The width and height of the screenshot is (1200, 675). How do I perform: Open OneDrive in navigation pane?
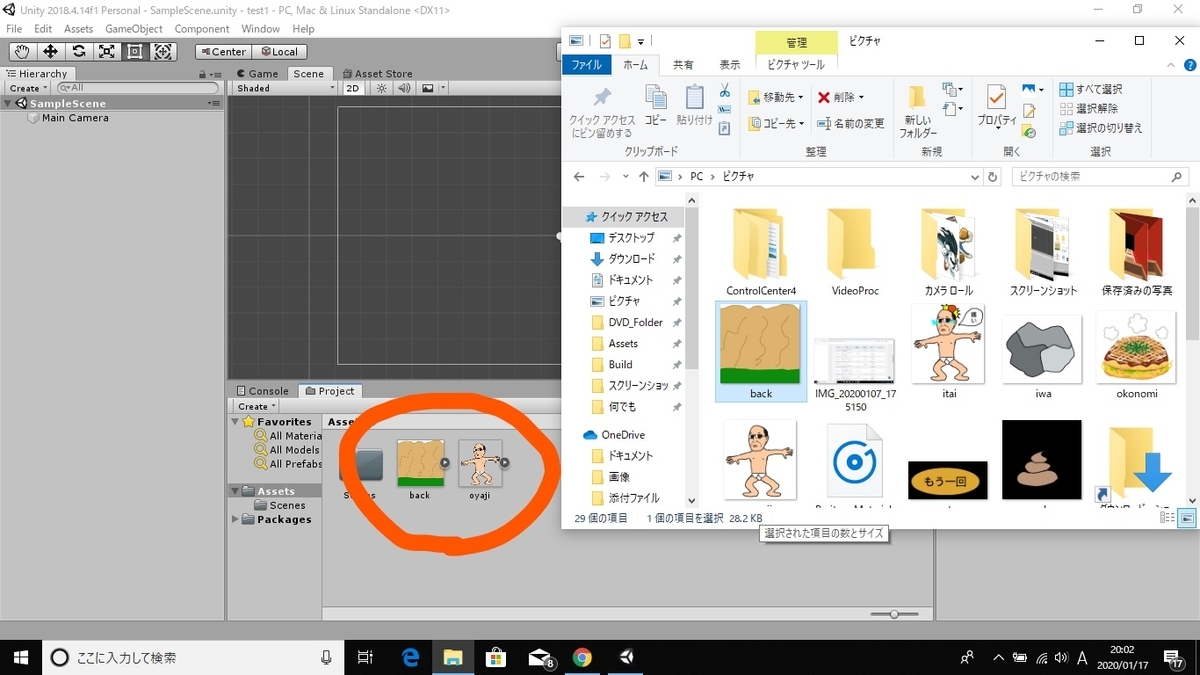(623, 435)
